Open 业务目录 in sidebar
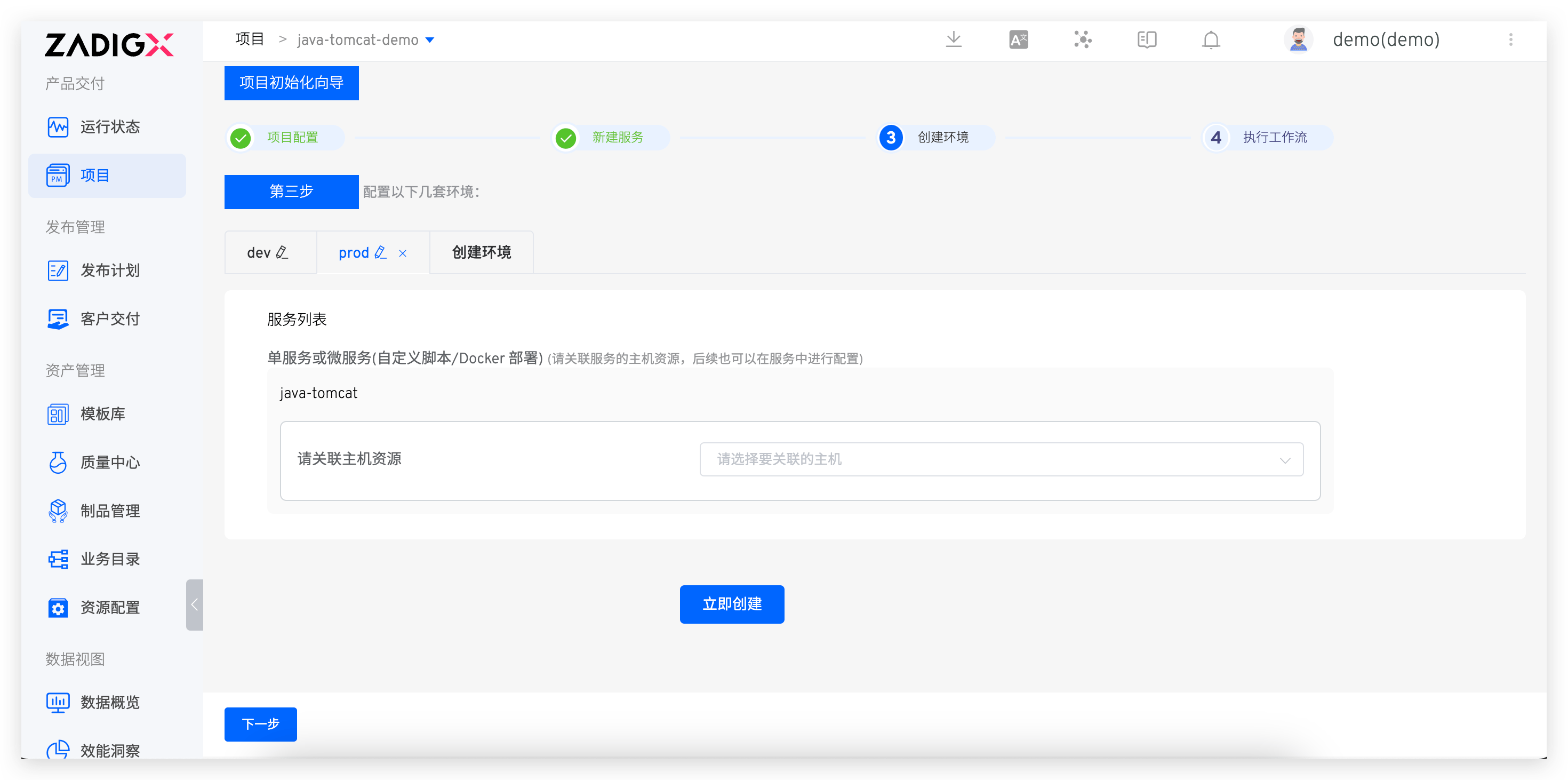The width and height of the screenshot is (1568, 780). click(x=107, y=559)
